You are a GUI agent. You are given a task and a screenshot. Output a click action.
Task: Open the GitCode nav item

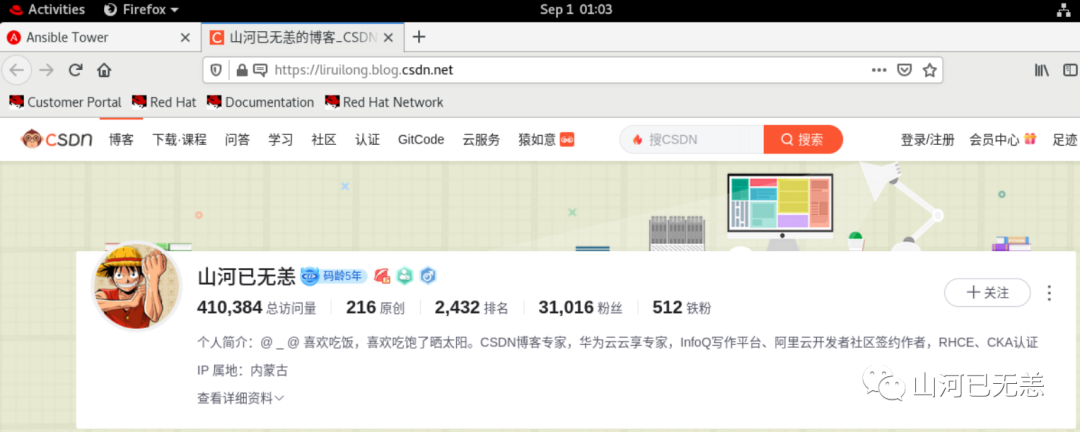tap(421, 140)
